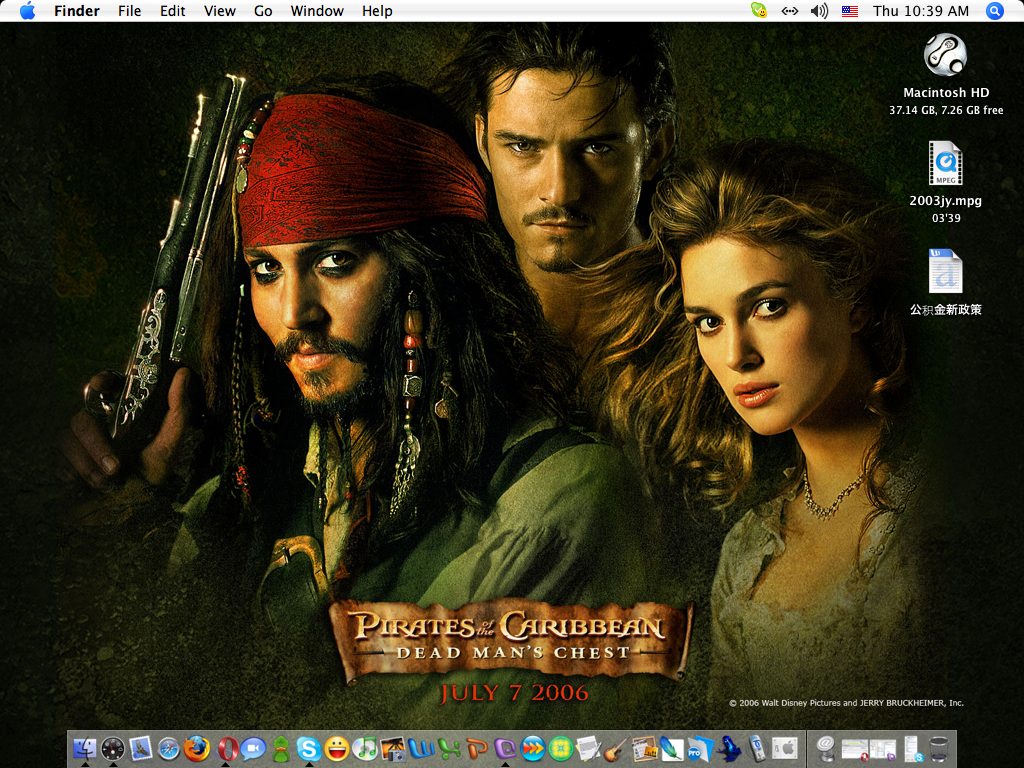Screen dimensions: 1024x768
Task: Click "37.14 GB, 7.26 GB free" text
Action: pos(946,110)
